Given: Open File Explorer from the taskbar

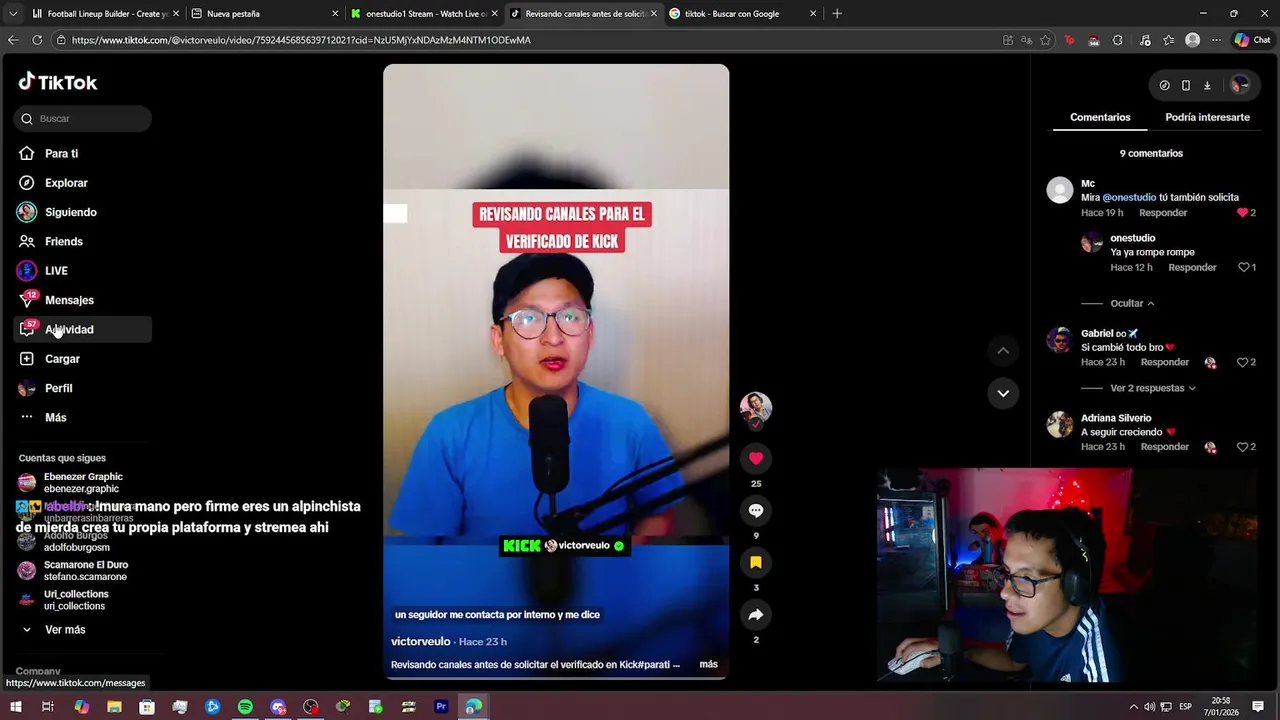Looking at the screenshot, I should (x=114, y=707).
